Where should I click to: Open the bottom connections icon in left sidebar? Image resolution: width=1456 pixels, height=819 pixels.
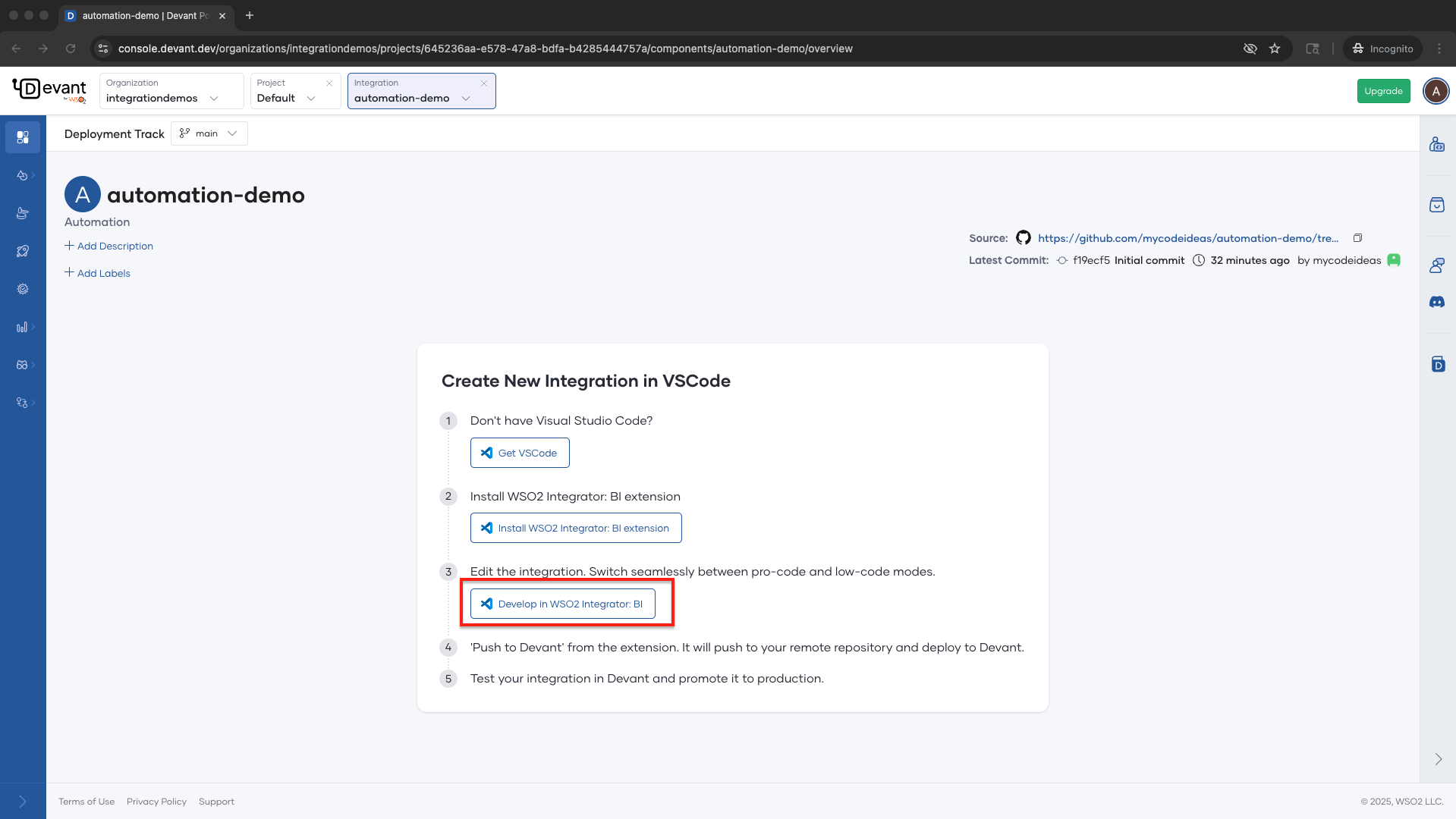pos(23,403)
